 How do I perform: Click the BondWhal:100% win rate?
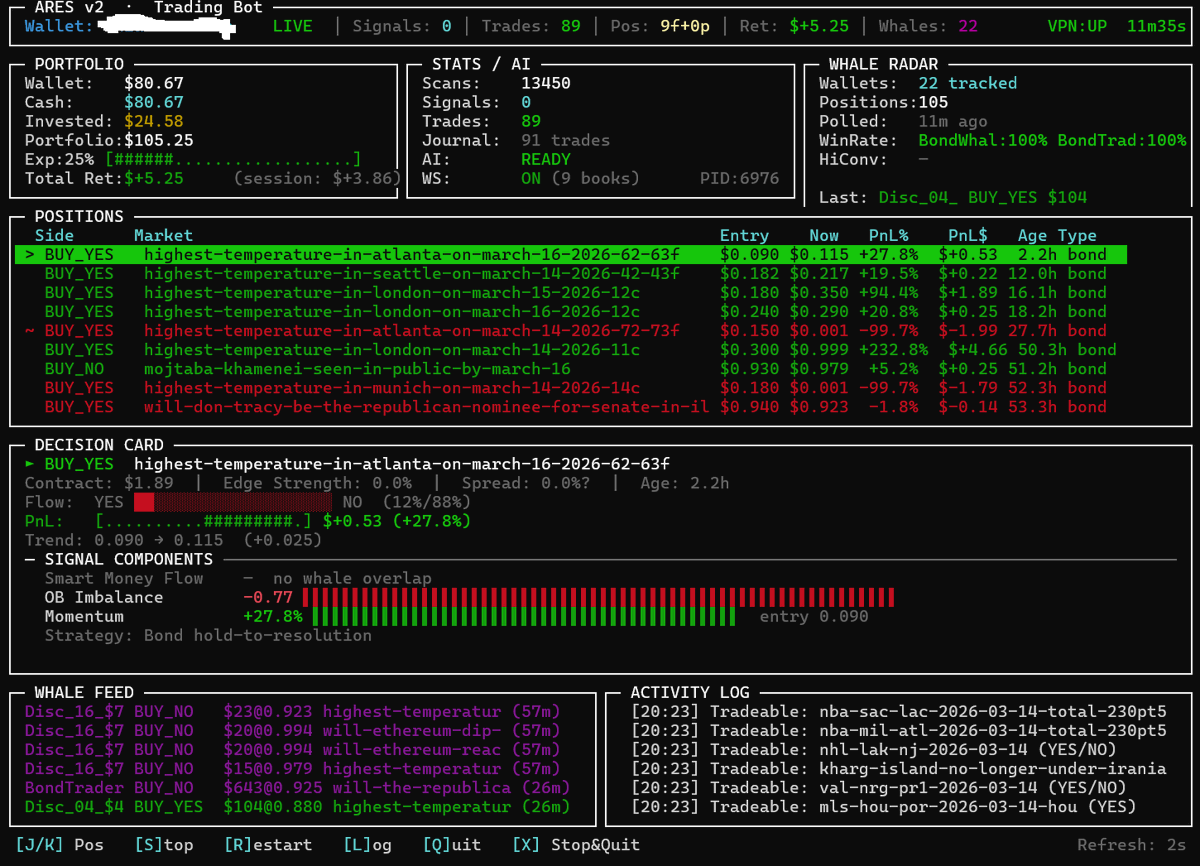pos(983,141)
